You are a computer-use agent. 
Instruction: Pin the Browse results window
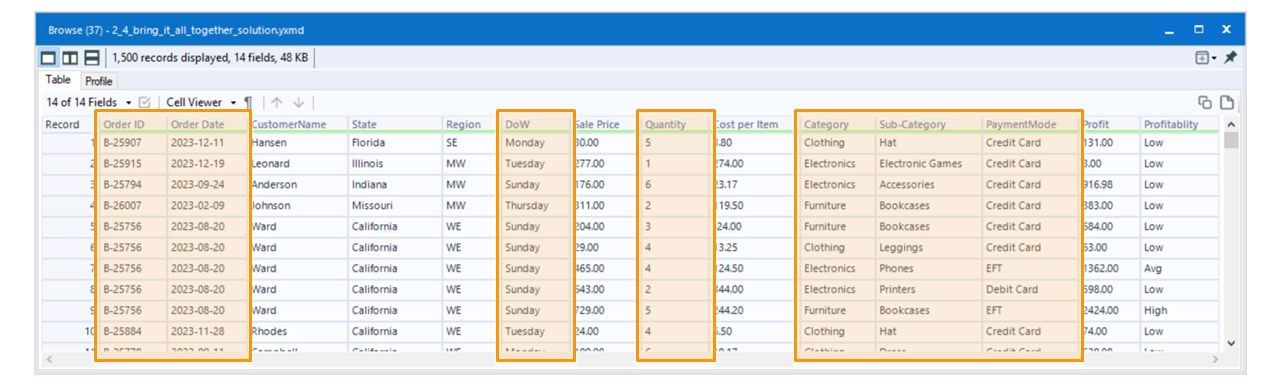point(1230,58)
